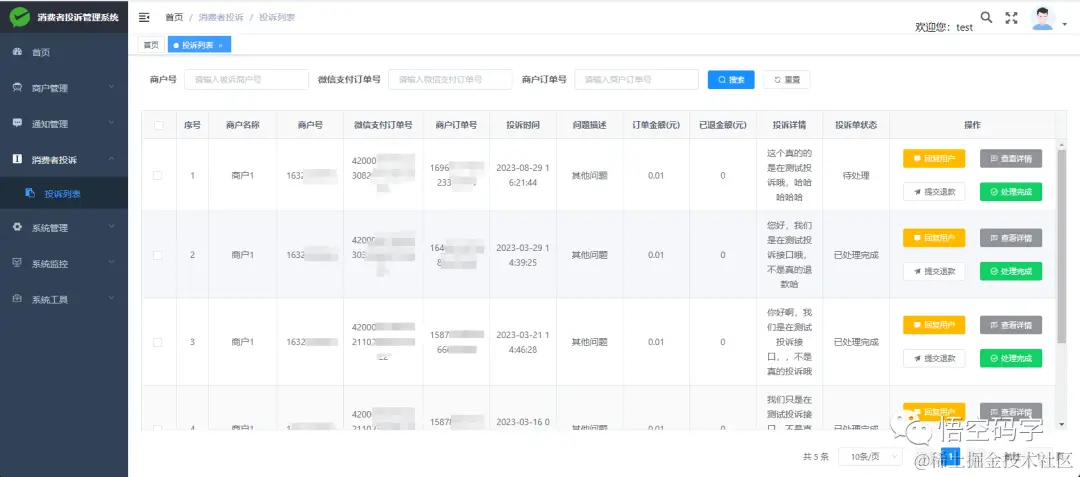Screen dimensions: 1080x477
Task: Click the 已处理完成 status in row 2
Action: click(856, 255)
